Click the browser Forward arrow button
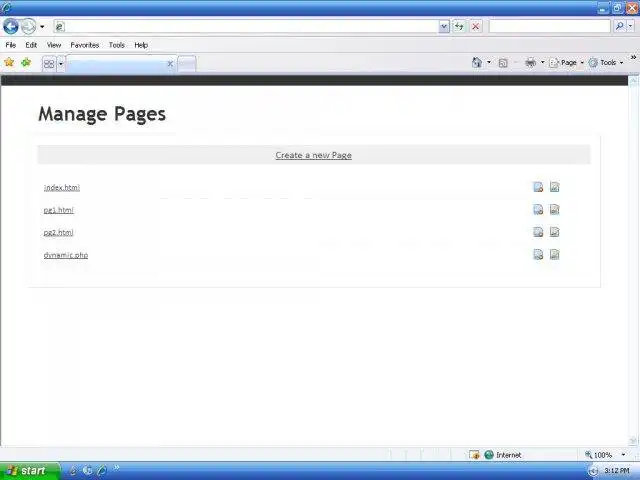The height and width of the screenshot is (480, 640). coord(29,27)
